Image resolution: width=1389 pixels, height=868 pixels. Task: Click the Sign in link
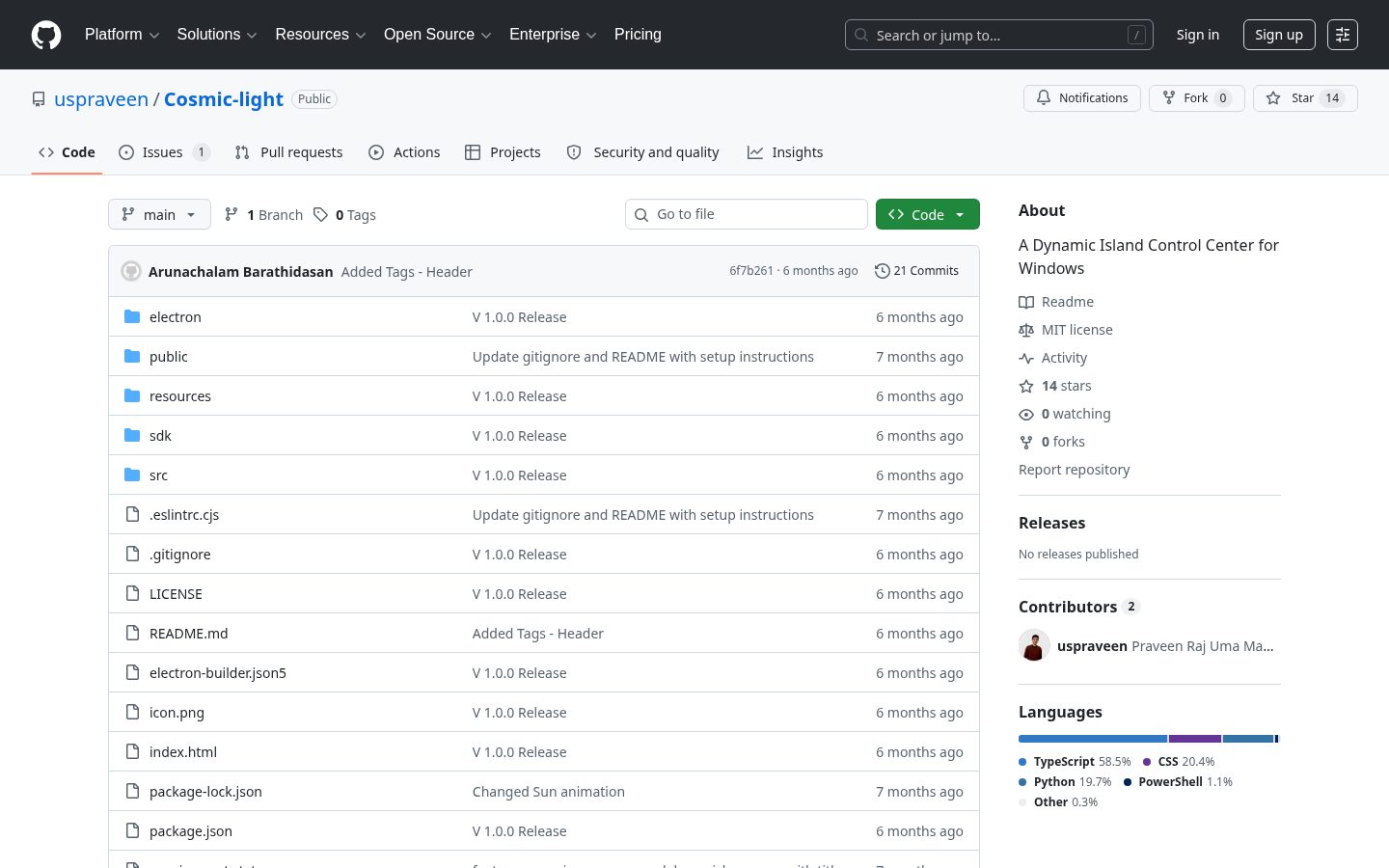point(1198,35)
